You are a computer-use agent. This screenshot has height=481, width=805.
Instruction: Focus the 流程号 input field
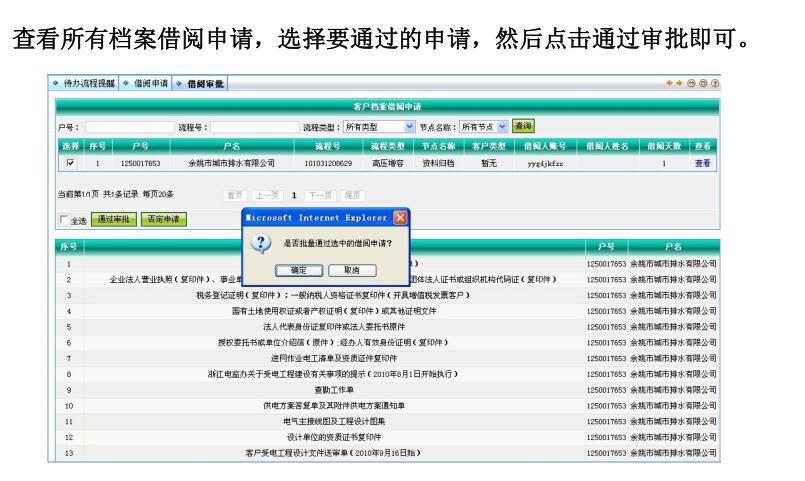point(255,127)
